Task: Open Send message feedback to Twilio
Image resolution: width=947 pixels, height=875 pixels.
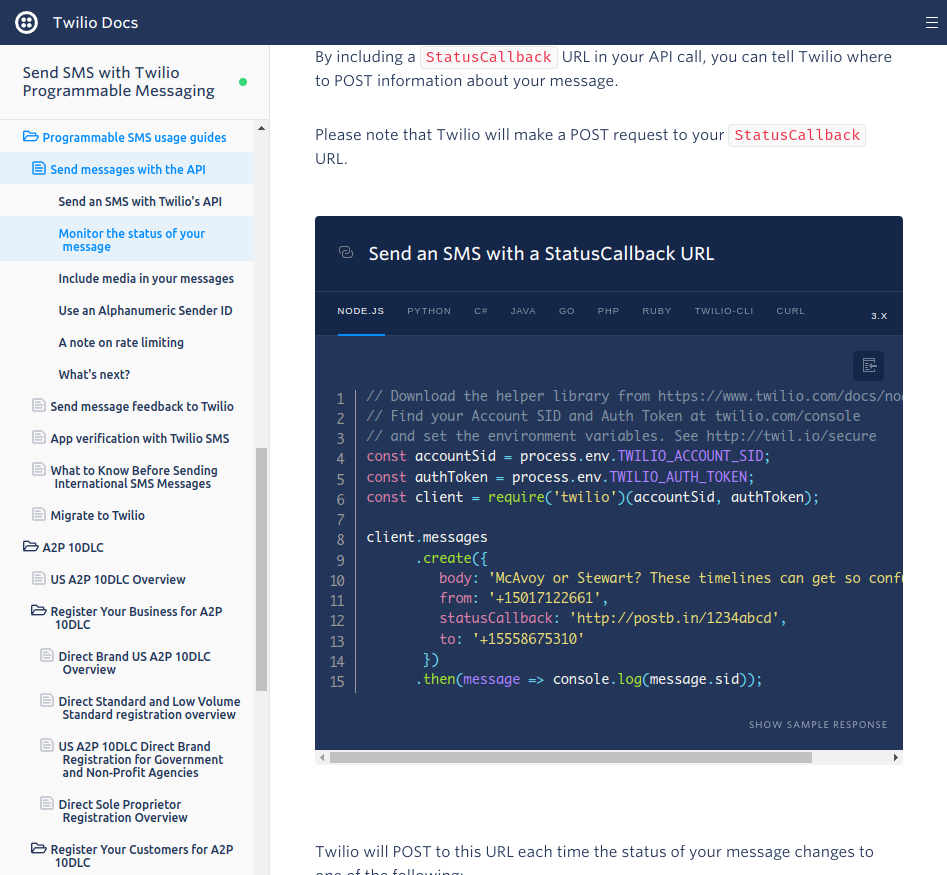Action: coord(142,406)
